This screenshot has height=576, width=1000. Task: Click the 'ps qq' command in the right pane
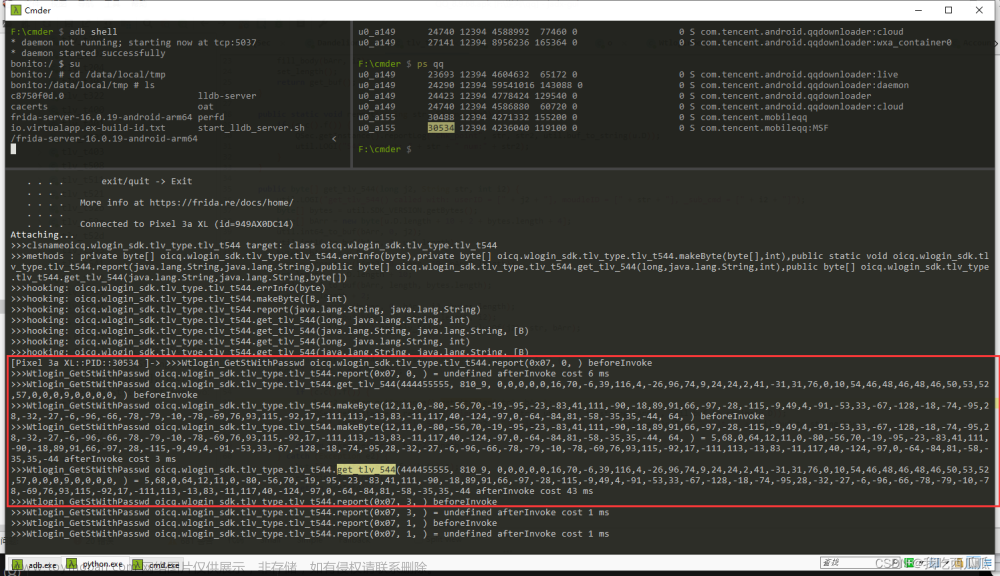point(430,64)
